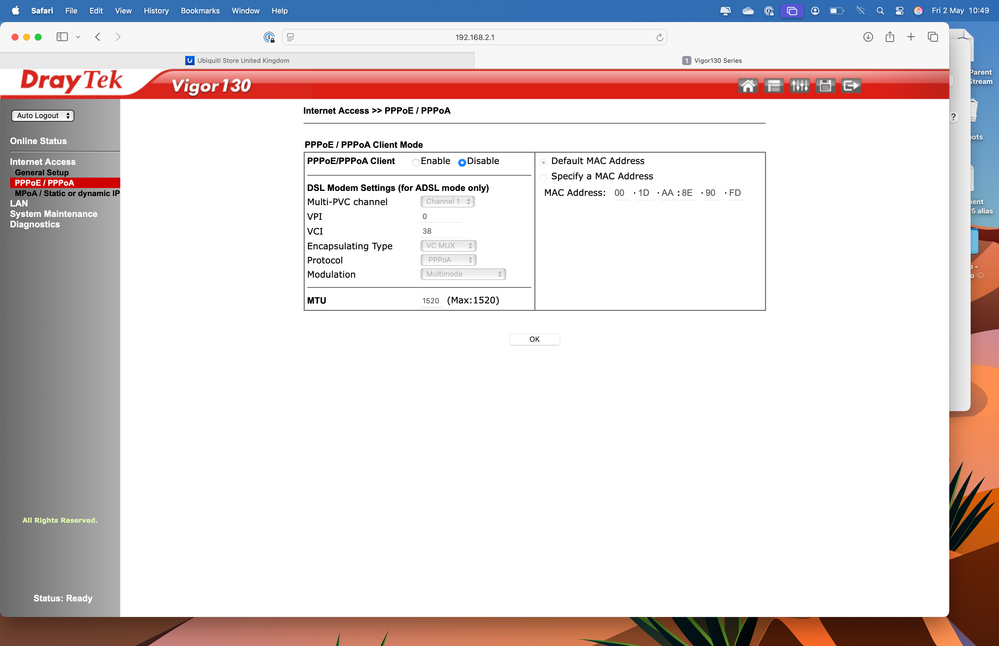Choose Specify a MAC Address radio option

543,177
